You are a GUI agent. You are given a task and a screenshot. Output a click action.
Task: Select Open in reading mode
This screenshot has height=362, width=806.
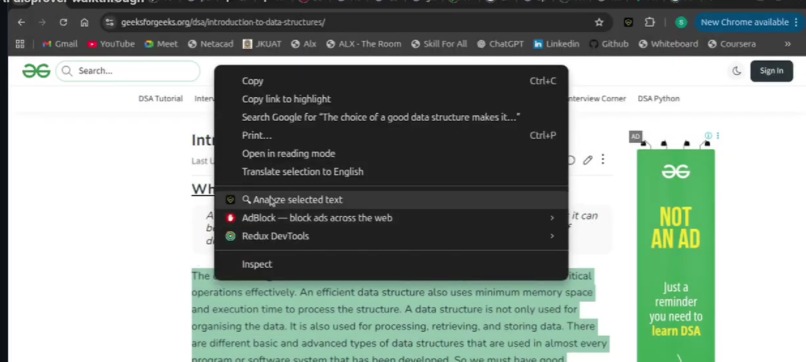(391, 154)
